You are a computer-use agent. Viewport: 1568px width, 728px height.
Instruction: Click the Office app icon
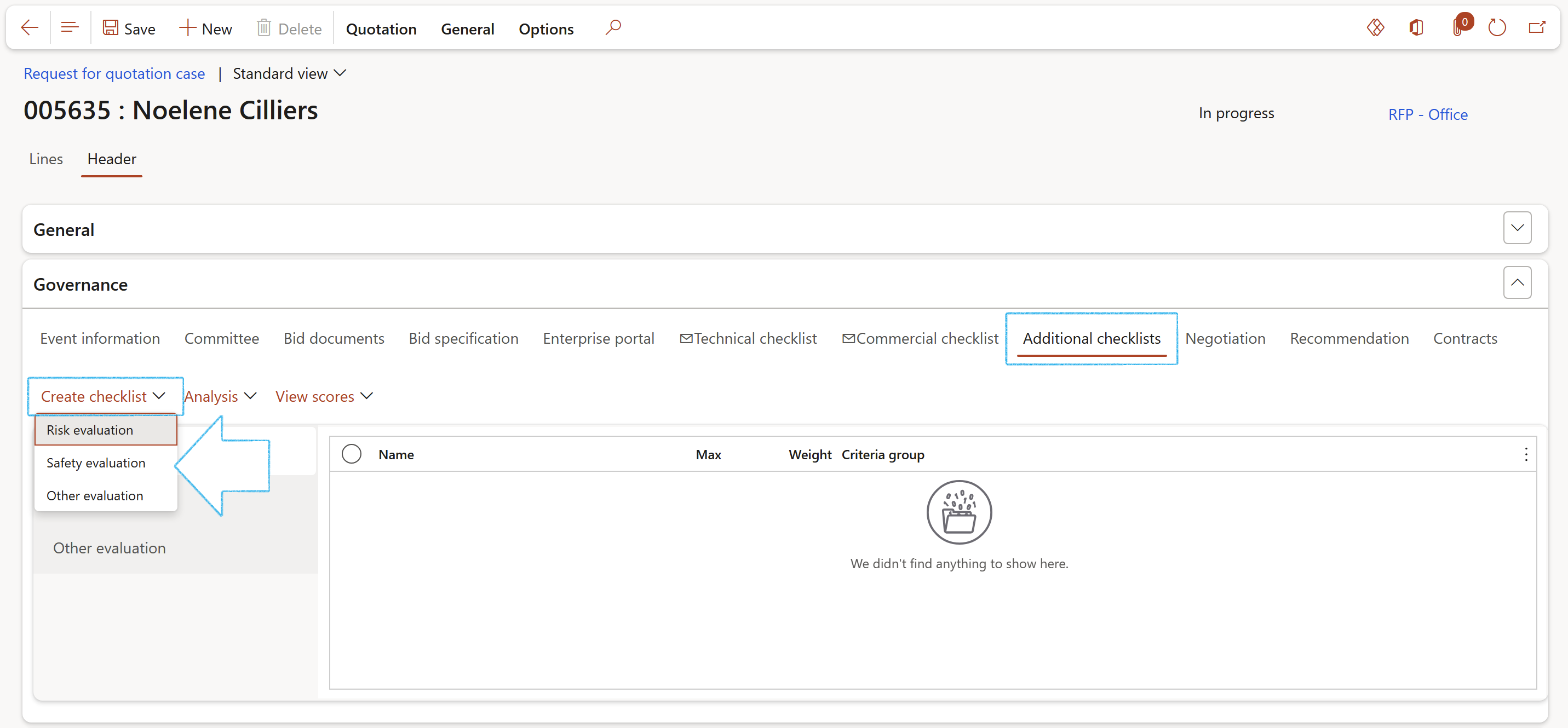(1416, 28)
